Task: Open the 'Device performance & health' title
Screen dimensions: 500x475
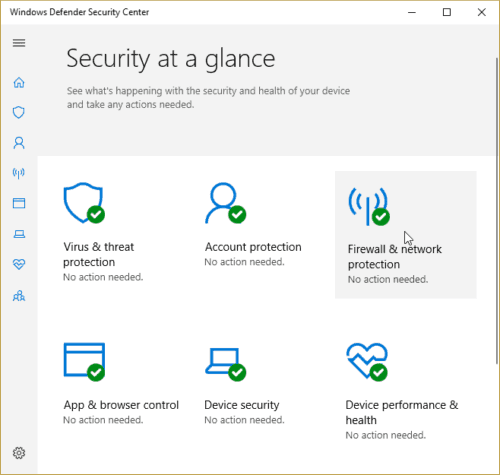Action: (x=402, y=412)
